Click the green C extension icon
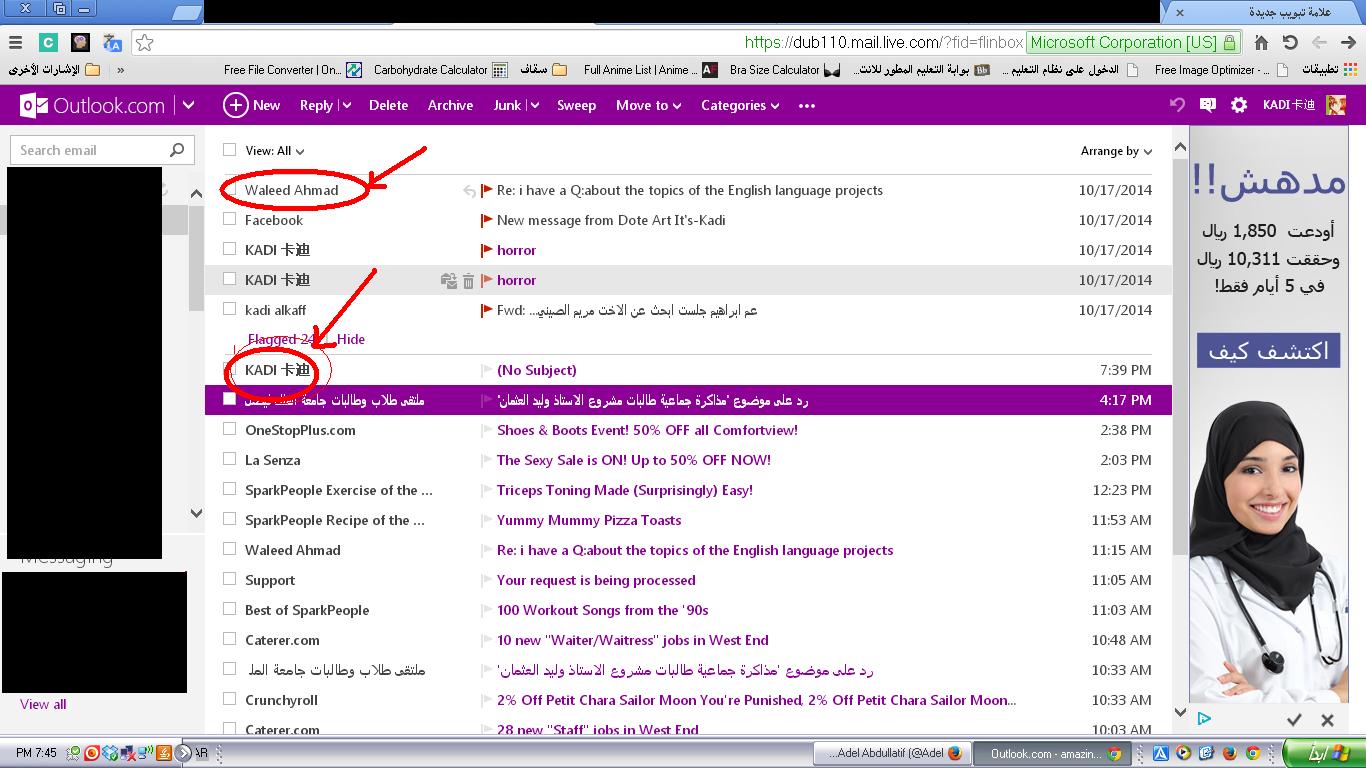Screen dimensions: 1366x768 coord(48,43)
